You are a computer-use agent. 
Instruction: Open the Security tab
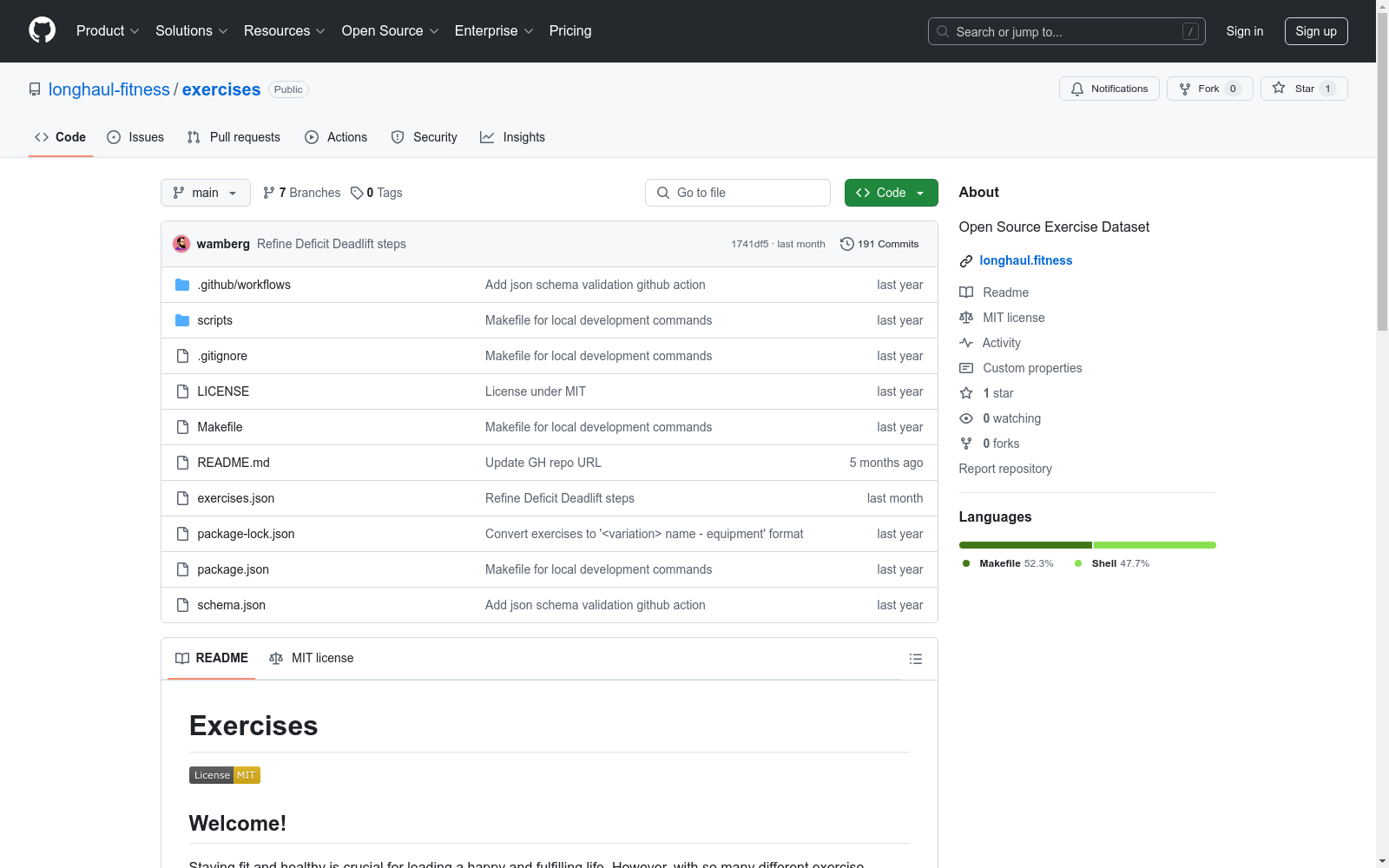(425, 137)
